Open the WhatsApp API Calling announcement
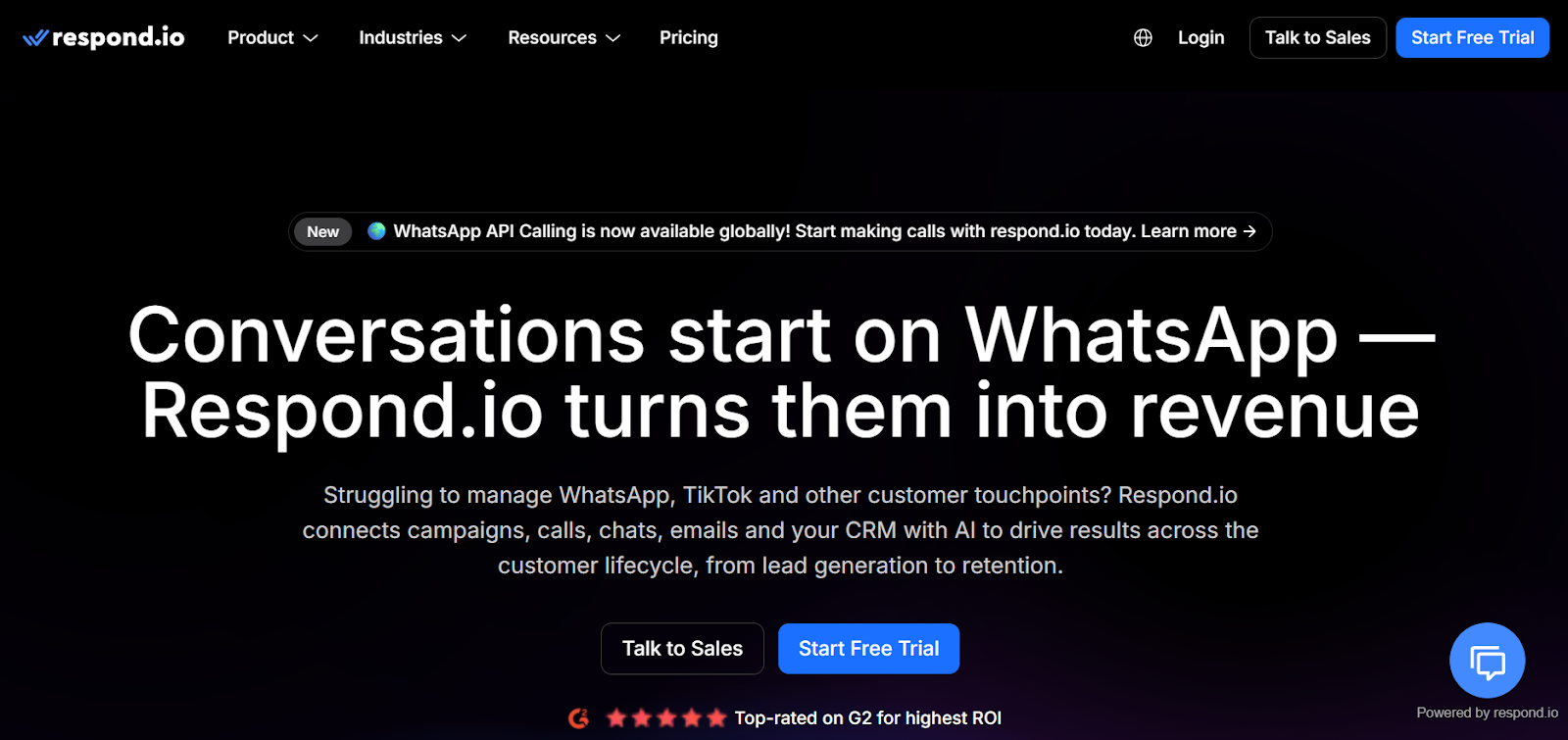 tap(780, 231)
